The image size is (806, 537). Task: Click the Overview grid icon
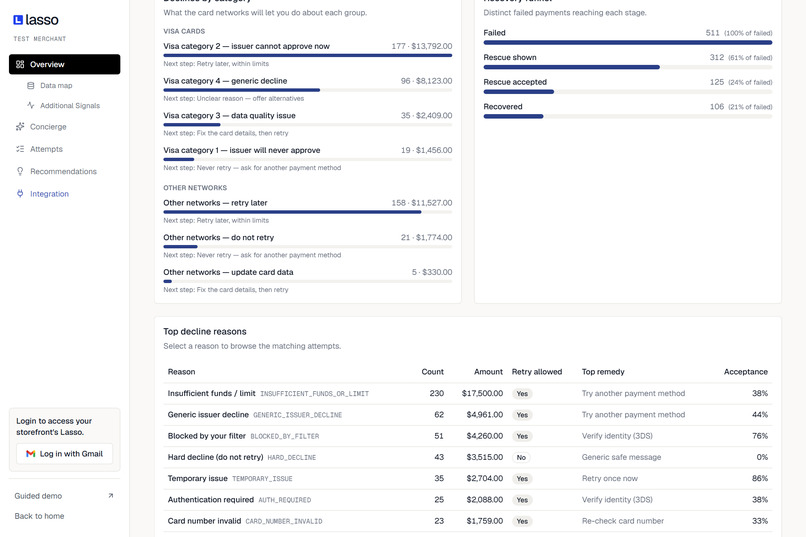(20, 64)
